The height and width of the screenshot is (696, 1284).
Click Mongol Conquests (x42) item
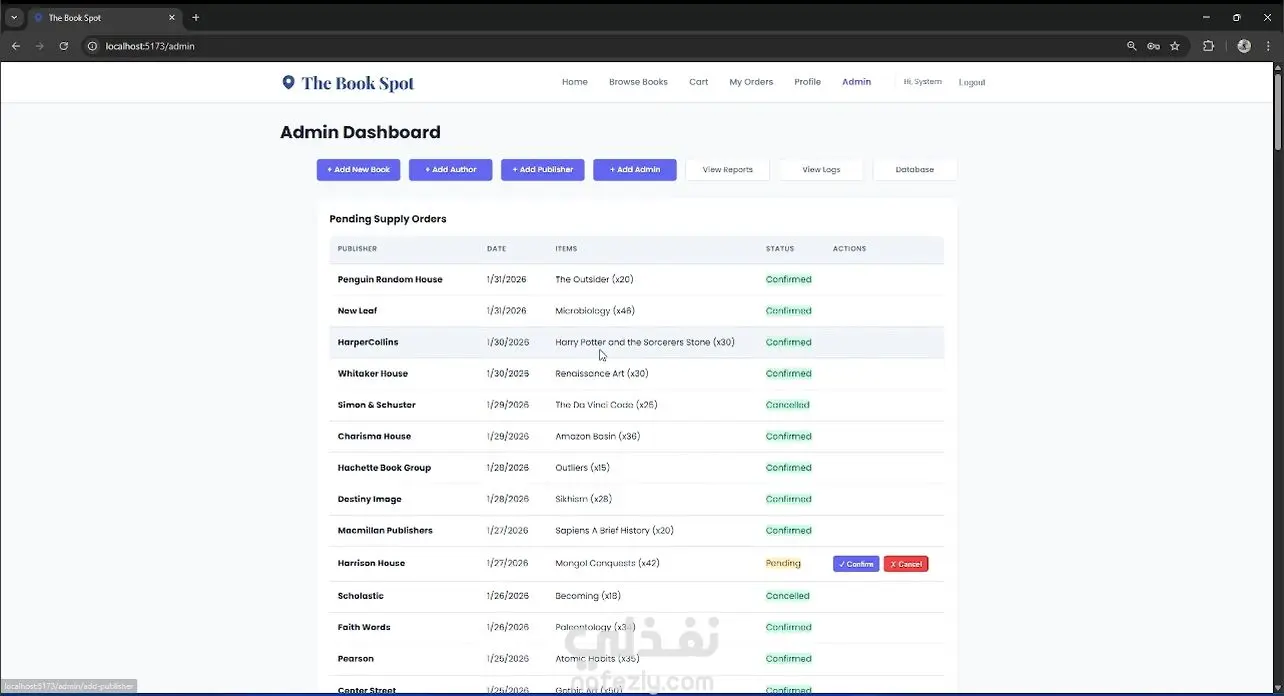[x=607, y=563]
